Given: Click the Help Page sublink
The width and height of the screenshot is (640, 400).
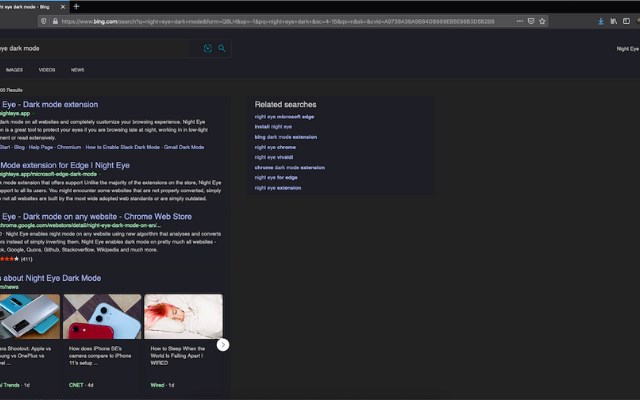Looking at the screenshot, I should click(x=41, y=147).
